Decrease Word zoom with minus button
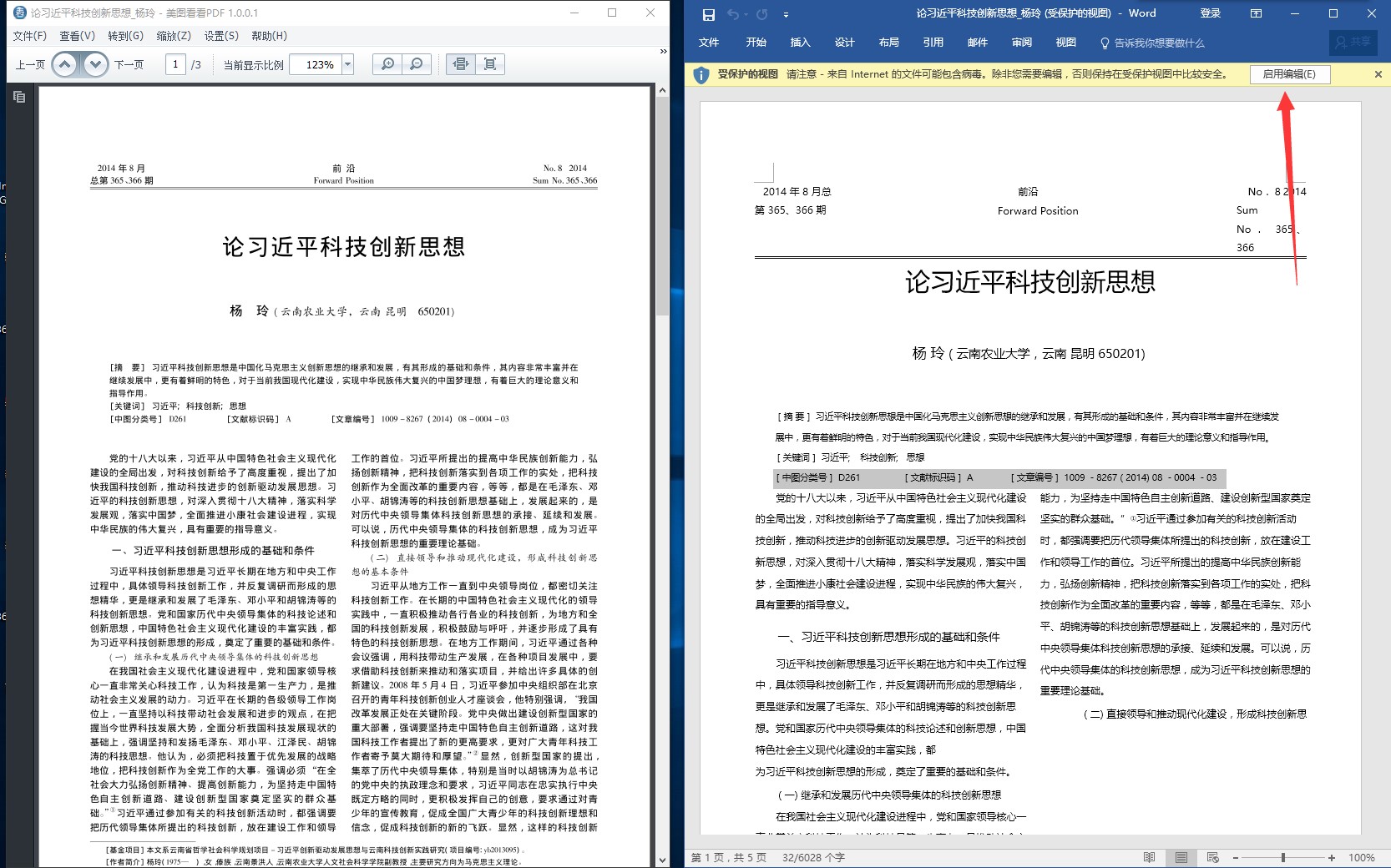Image resolution: width=1391 pixels, height=868 pixels. (1236, 858)
